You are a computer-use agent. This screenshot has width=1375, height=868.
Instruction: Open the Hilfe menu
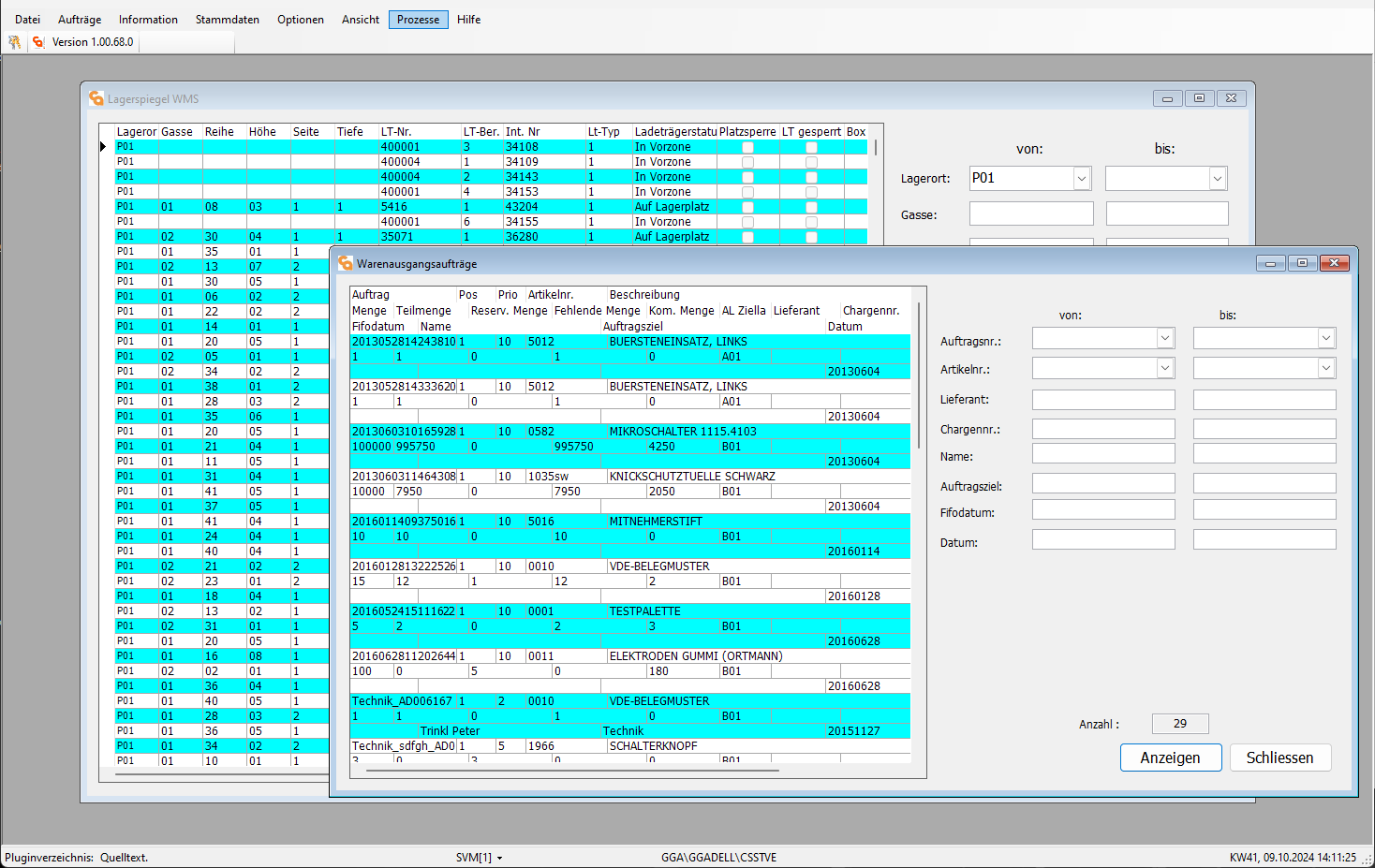tap(469, 20)
